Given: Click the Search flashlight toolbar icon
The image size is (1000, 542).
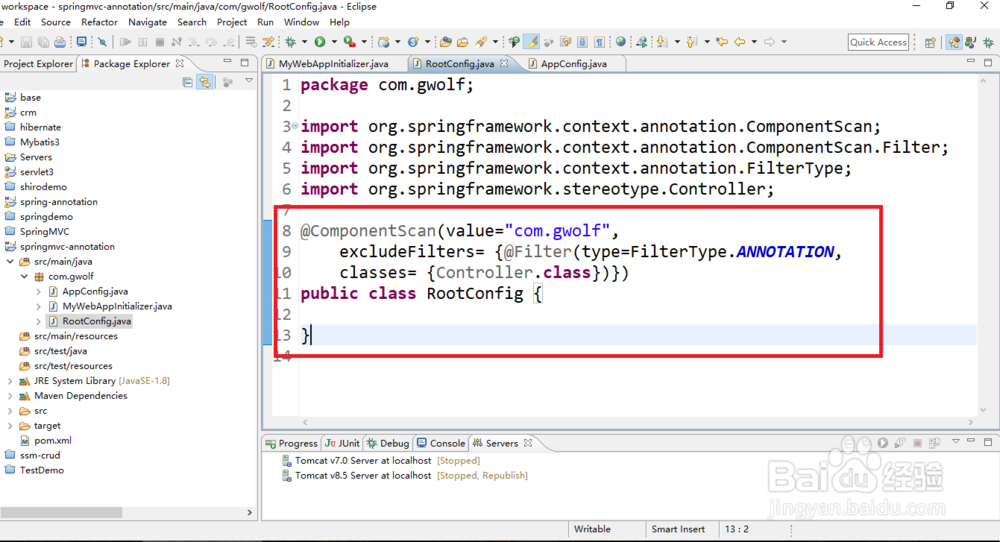Looking at the screenshot, I should [480, 42].
